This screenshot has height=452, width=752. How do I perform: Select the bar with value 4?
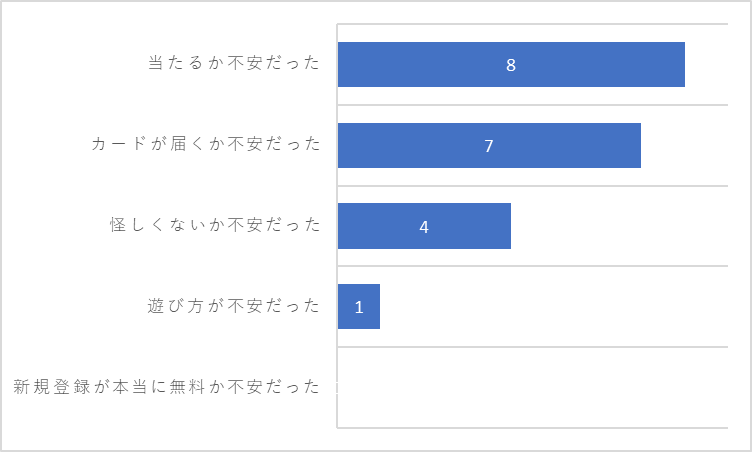point(424,226)
